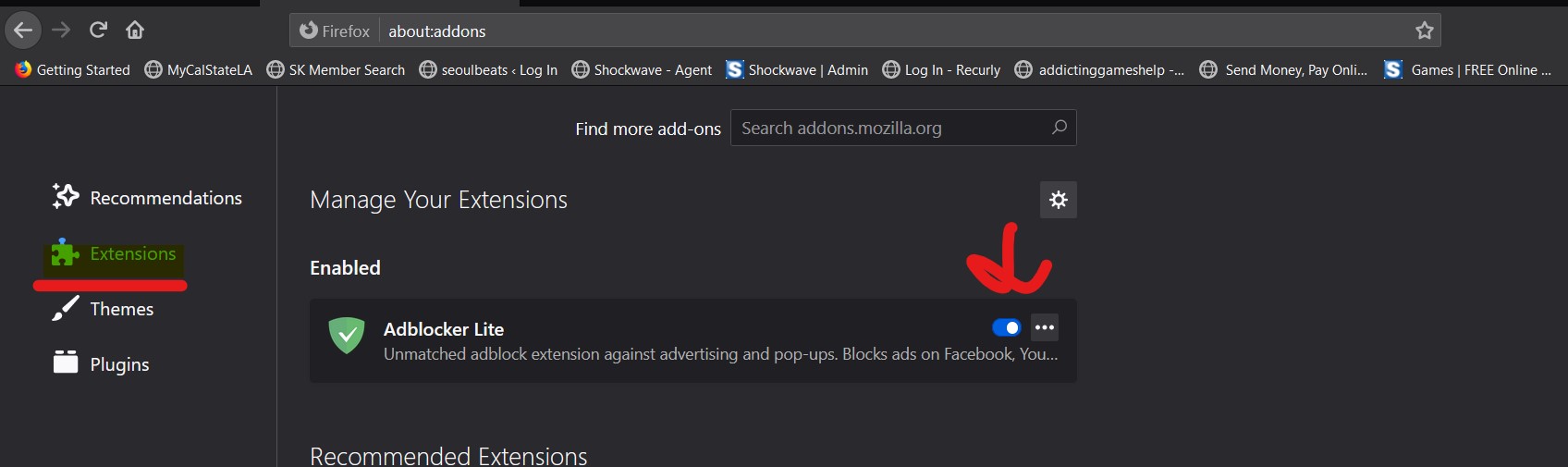Screen dimensions: 1568x467
Task: Click the about:addons address bar
Action: coord(832,31)
